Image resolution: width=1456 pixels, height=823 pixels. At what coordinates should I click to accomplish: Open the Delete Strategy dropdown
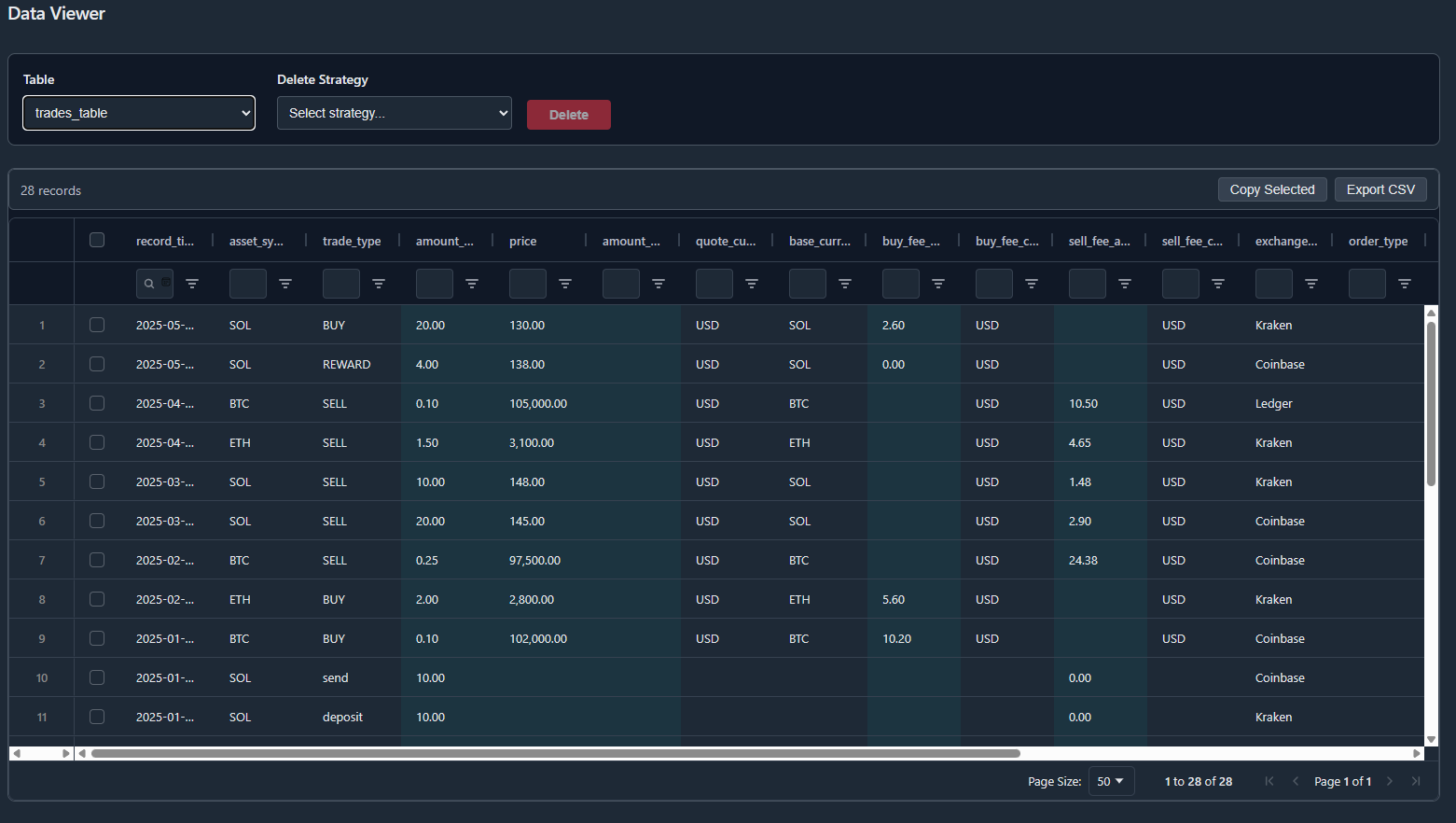tap(394, 112)
